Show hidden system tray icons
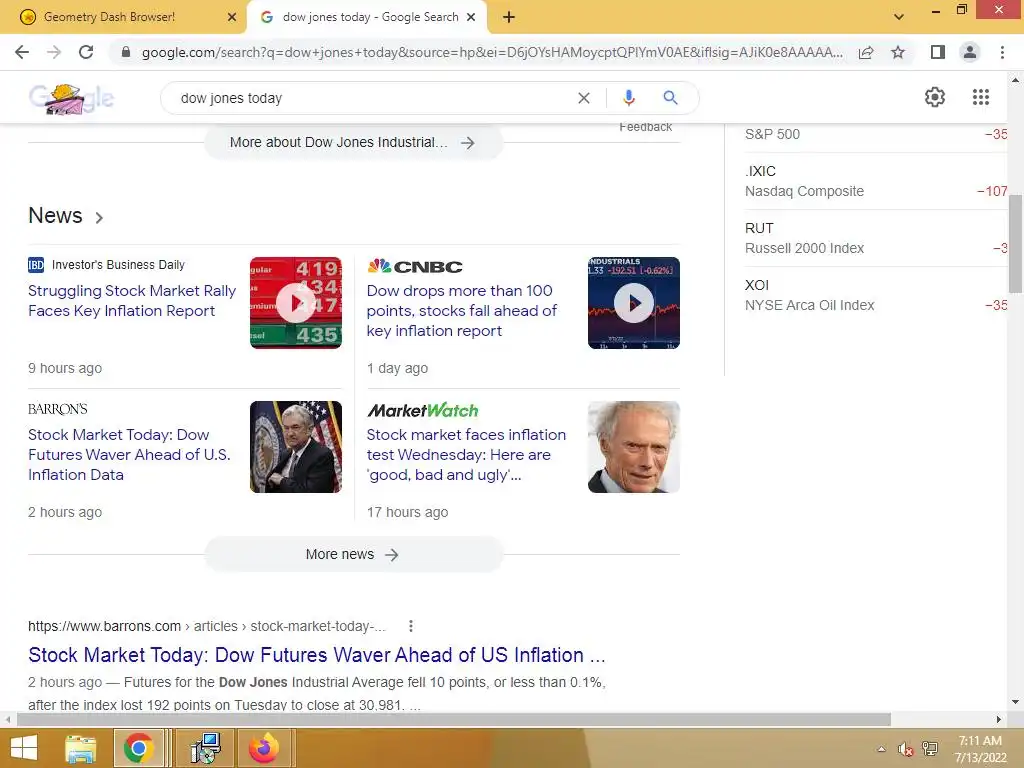This screenshot has height=768, width=1024. (881, 749)
